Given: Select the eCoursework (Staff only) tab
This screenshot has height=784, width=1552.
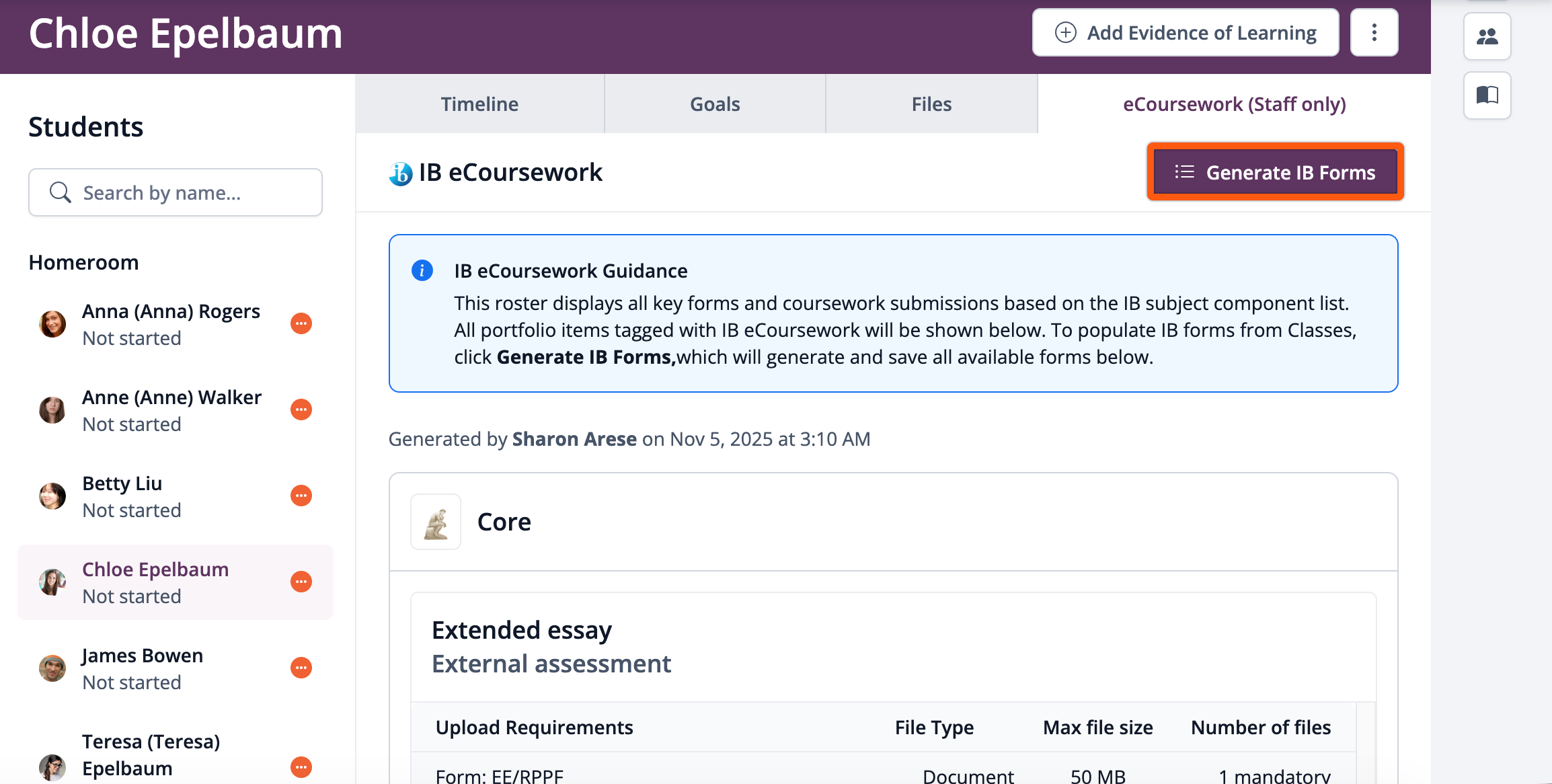Looking at the screenshot, I should coord(1234,104).
